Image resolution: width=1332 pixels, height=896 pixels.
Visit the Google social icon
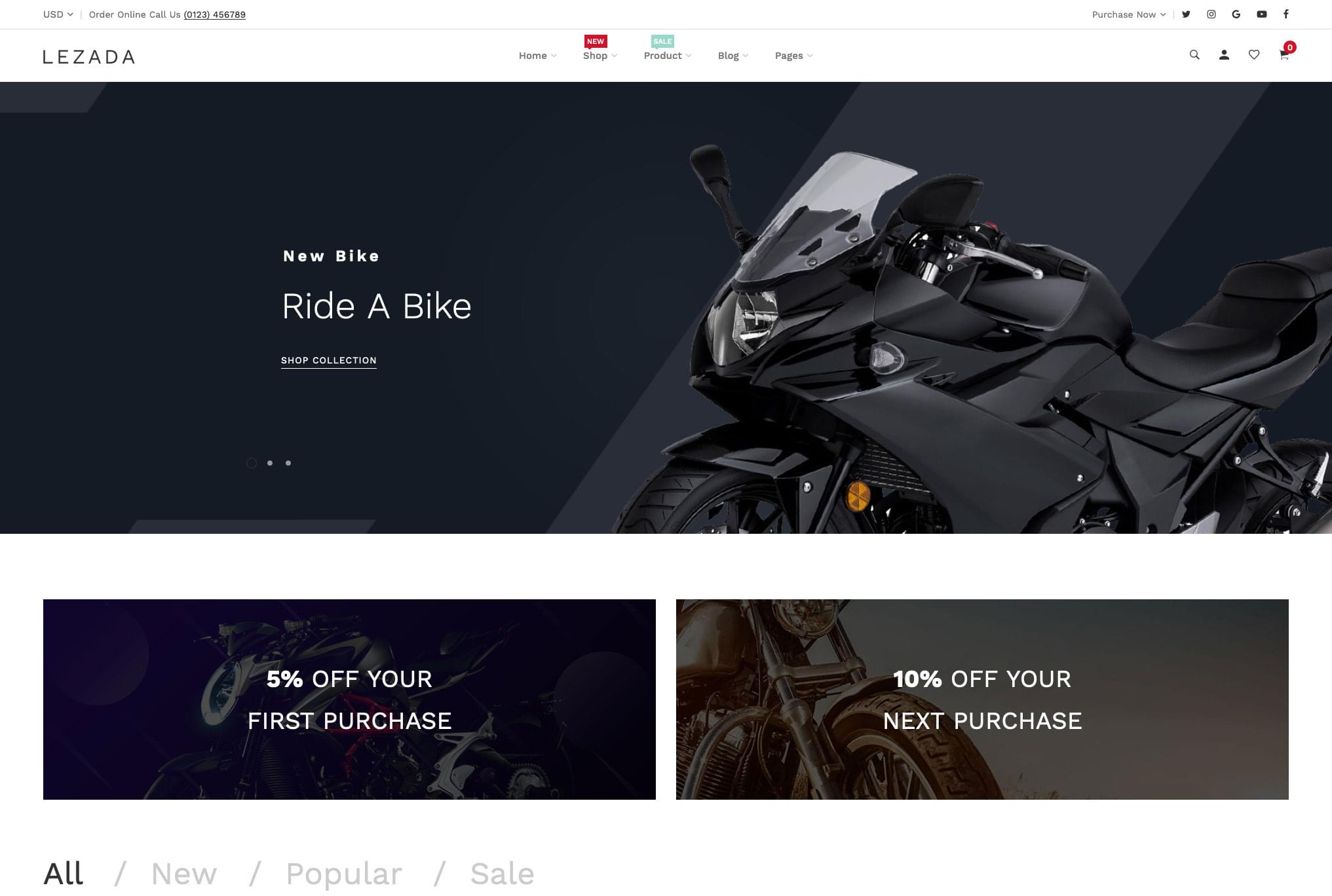tap(1236, 14)
